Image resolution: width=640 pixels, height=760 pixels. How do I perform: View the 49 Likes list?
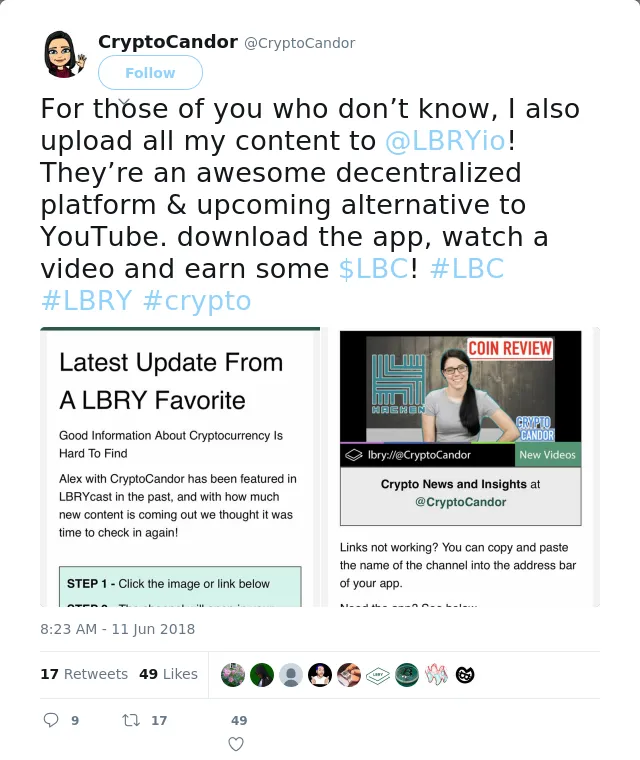click(168, 674)
